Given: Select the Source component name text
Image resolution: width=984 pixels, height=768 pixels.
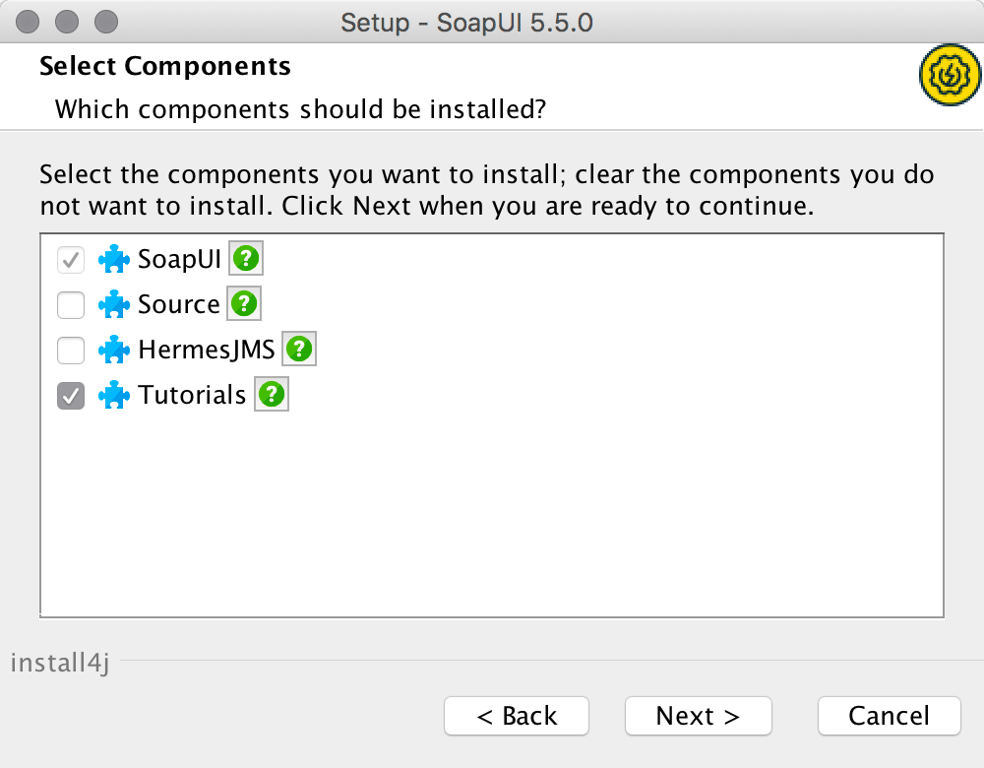Looking at the screenshot, I should pyautogui.click(x=179, y=304).
